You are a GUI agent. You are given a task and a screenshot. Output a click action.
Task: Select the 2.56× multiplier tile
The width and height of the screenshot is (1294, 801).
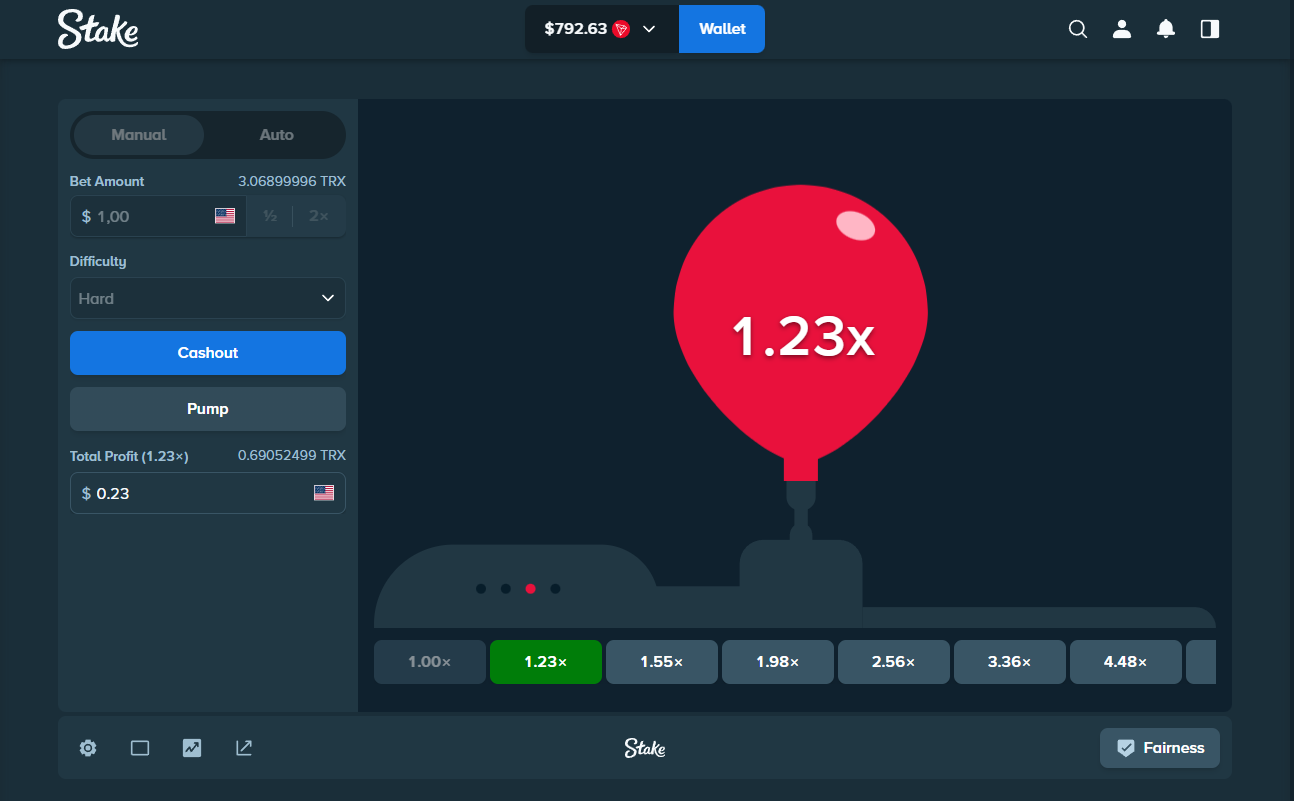[894, 662]
